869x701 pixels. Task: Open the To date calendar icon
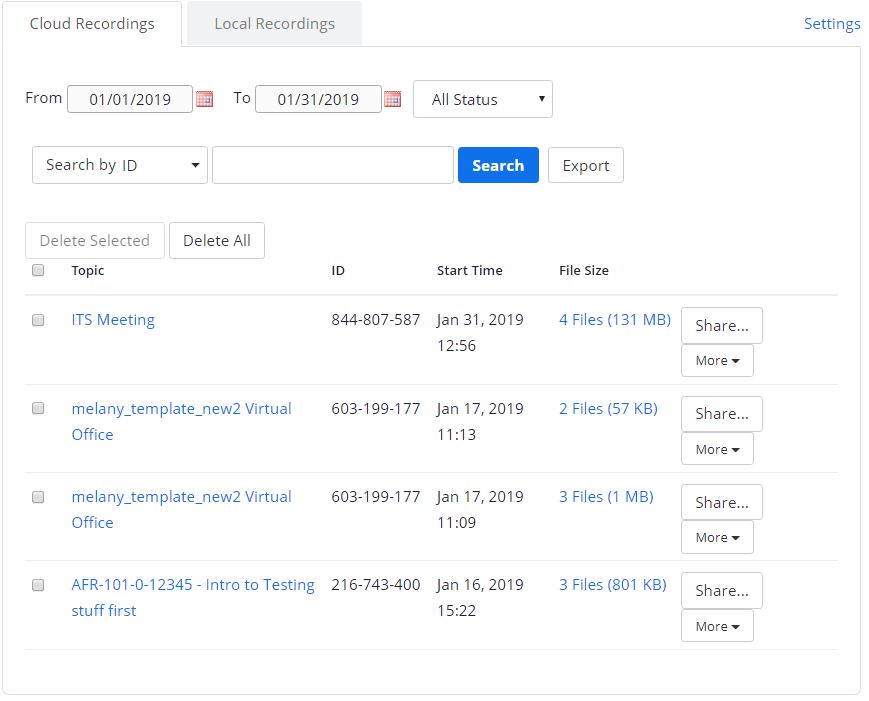(392, 99)
